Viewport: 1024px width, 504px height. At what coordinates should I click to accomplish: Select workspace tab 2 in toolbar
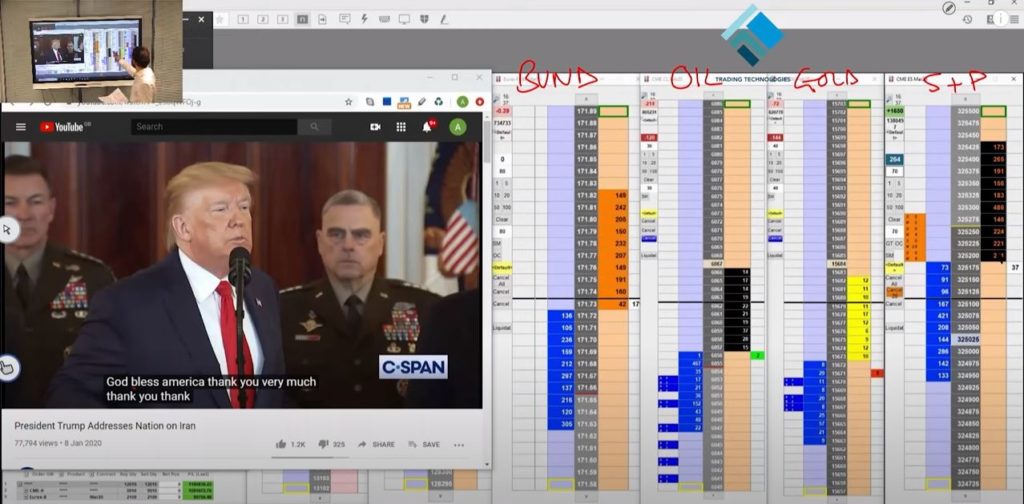pos(262,19)
